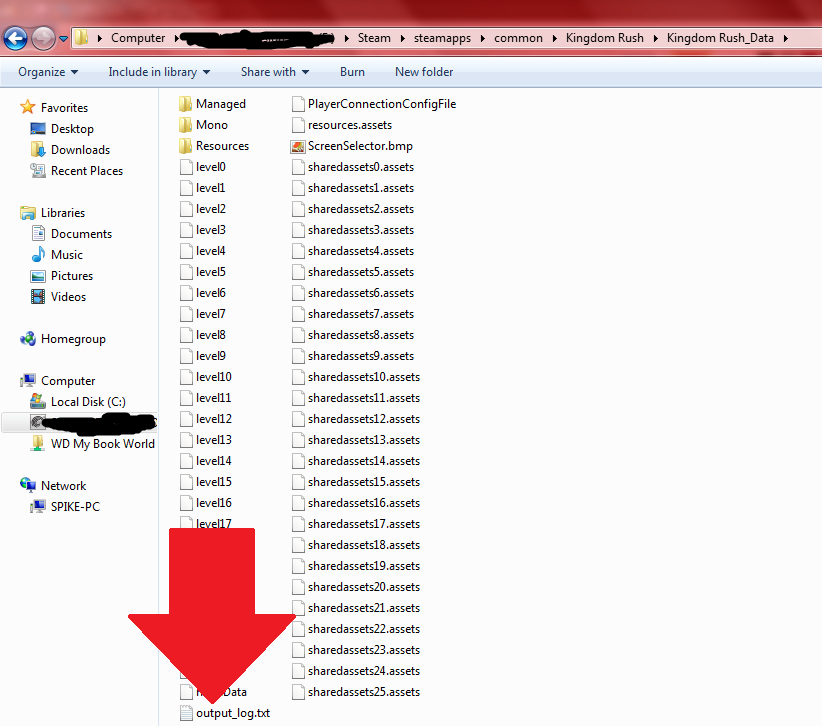The image size is (822, 726).
Task: Click the Network icon in sidebar
Action: point(27,485)
